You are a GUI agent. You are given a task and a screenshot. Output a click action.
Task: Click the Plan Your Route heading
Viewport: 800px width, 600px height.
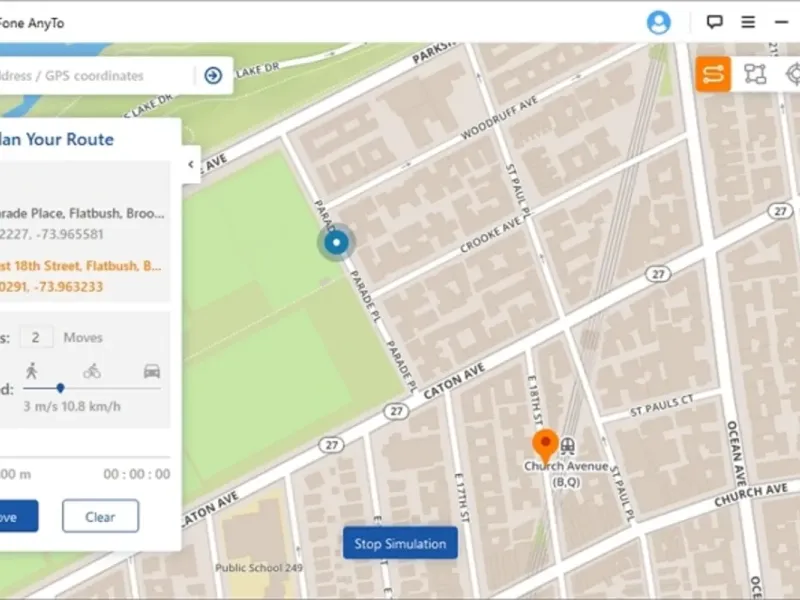pos(56,139)
